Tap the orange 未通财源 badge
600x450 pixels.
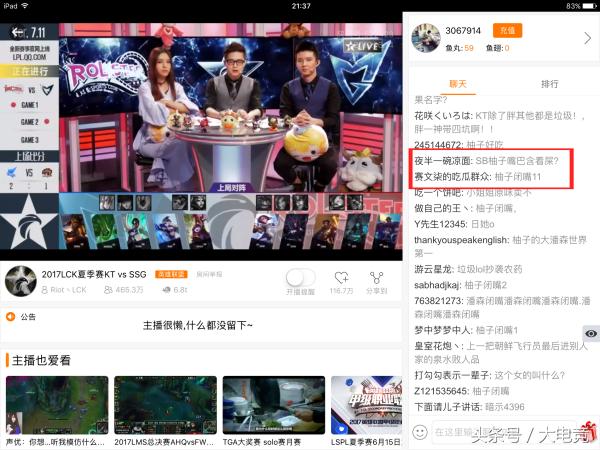click(x=171, y=274)
